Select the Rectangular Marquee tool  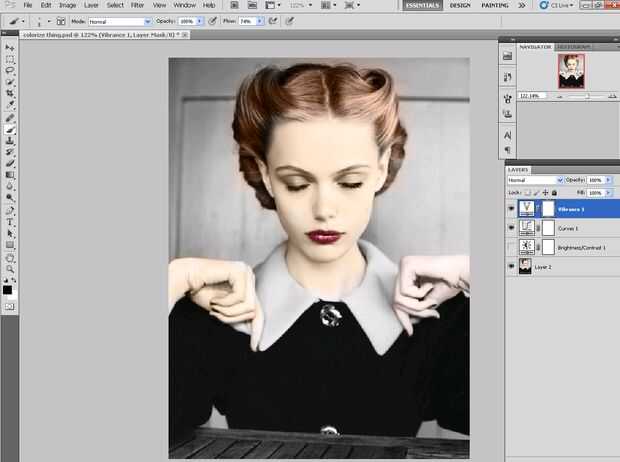[x=9, y=60]
